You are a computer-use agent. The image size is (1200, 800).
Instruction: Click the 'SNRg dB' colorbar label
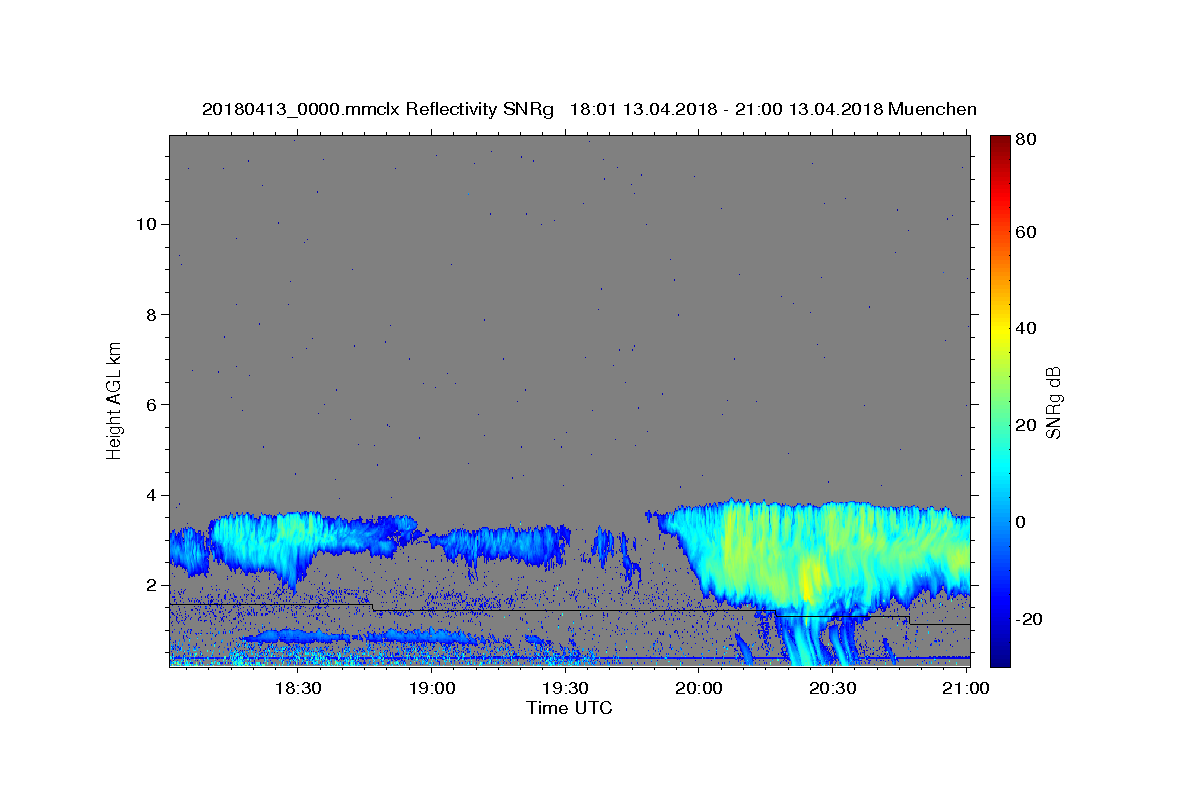coord(1052,402)
